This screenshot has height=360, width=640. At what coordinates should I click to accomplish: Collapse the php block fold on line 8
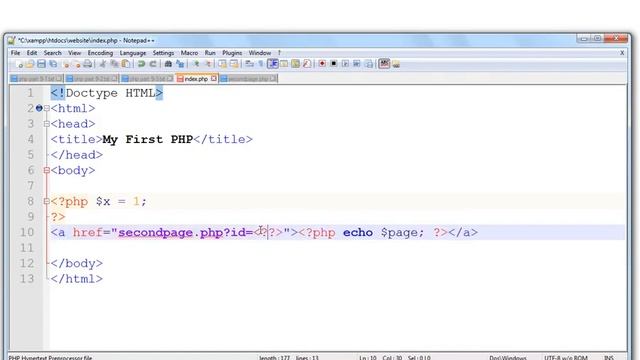point(47,201)
